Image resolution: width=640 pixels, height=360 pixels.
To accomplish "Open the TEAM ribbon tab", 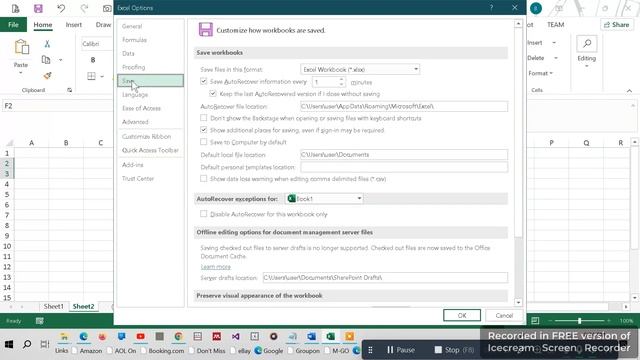I will (x=555, y=25).
